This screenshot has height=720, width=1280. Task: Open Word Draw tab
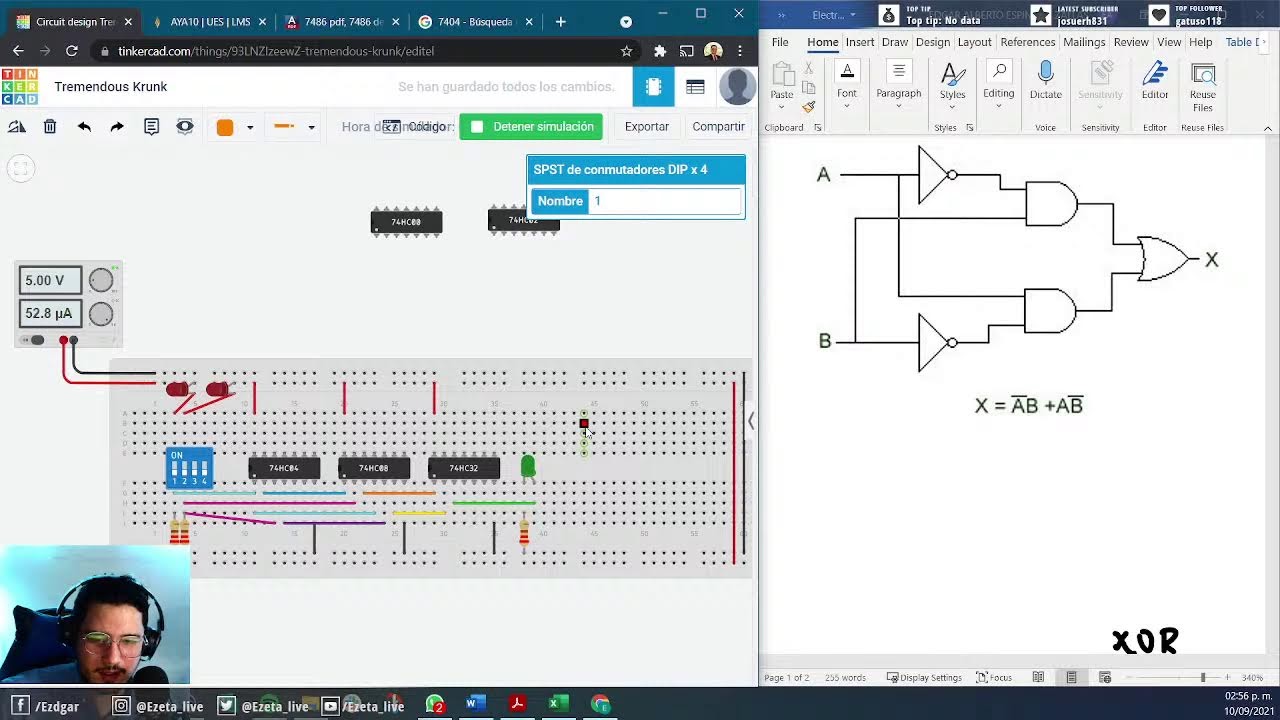(895, 42)
